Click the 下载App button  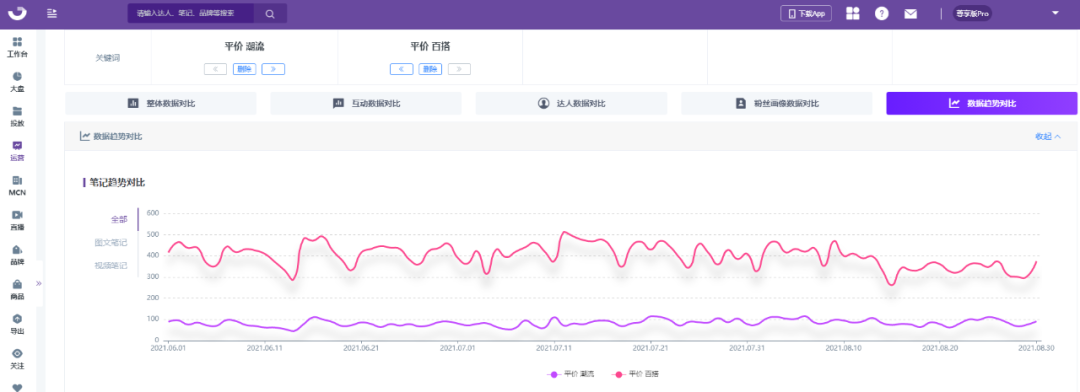click(806, 14)
